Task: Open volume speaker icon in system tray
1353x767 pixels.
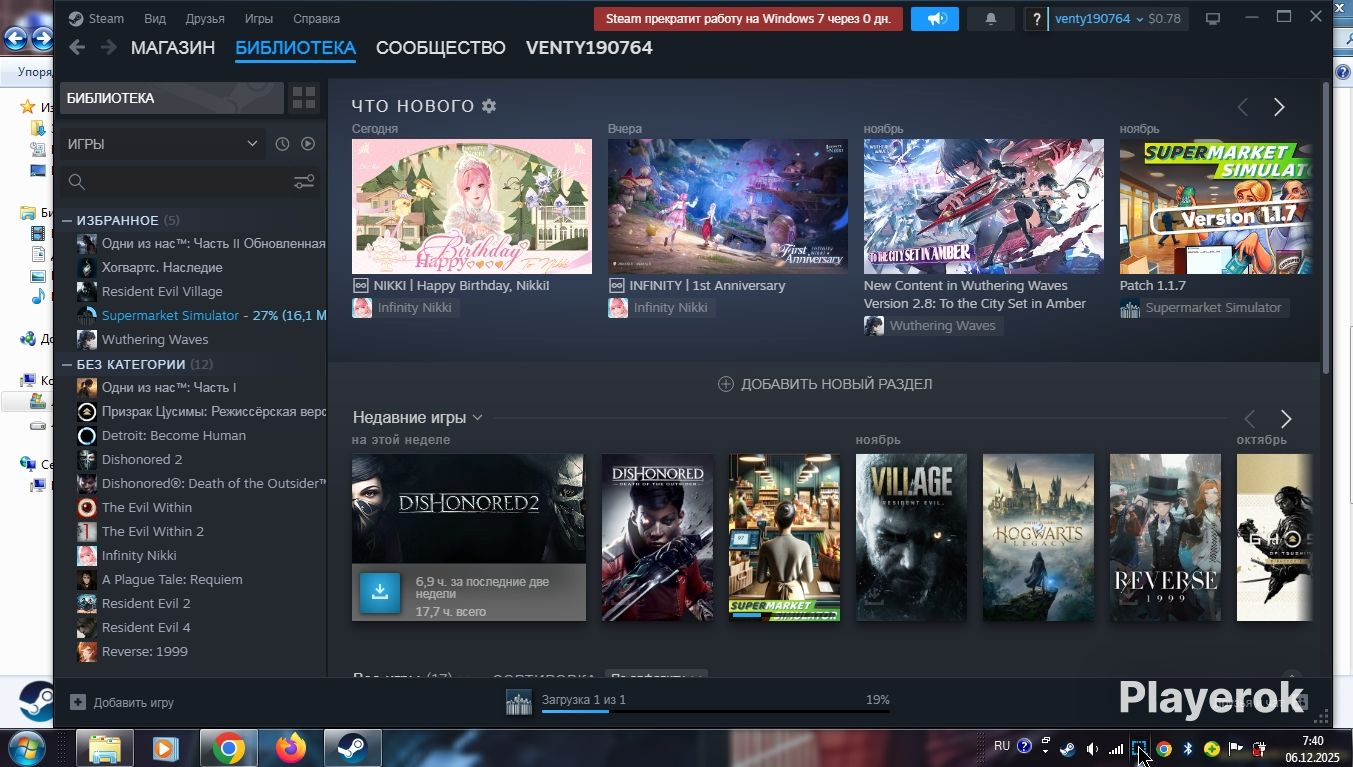Action: pyautogui.click(x=1092, y=748)
